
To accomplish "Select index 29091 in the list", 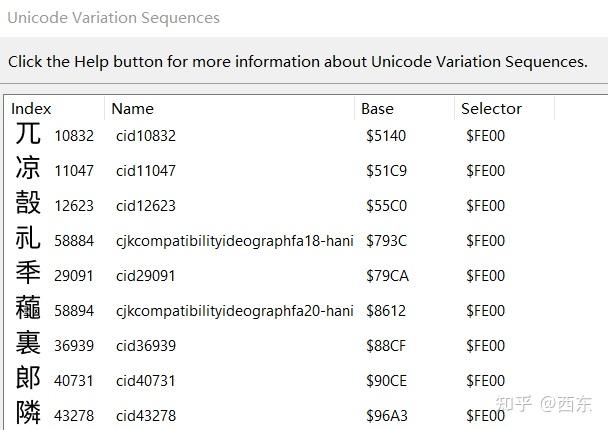I will click(x=74, y=276).
